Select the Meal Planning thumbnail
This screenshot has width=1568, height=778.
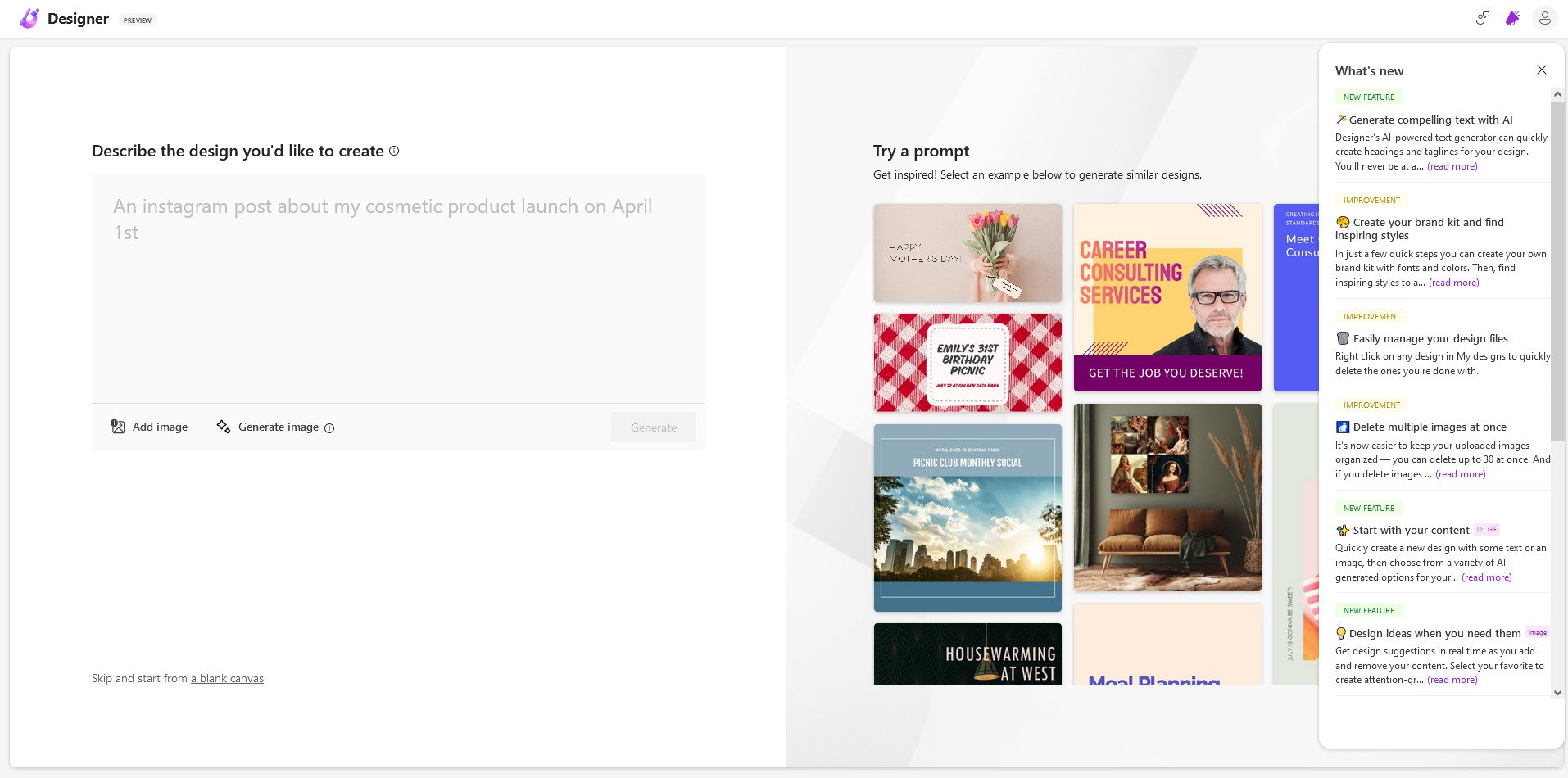click(1167, 645)
